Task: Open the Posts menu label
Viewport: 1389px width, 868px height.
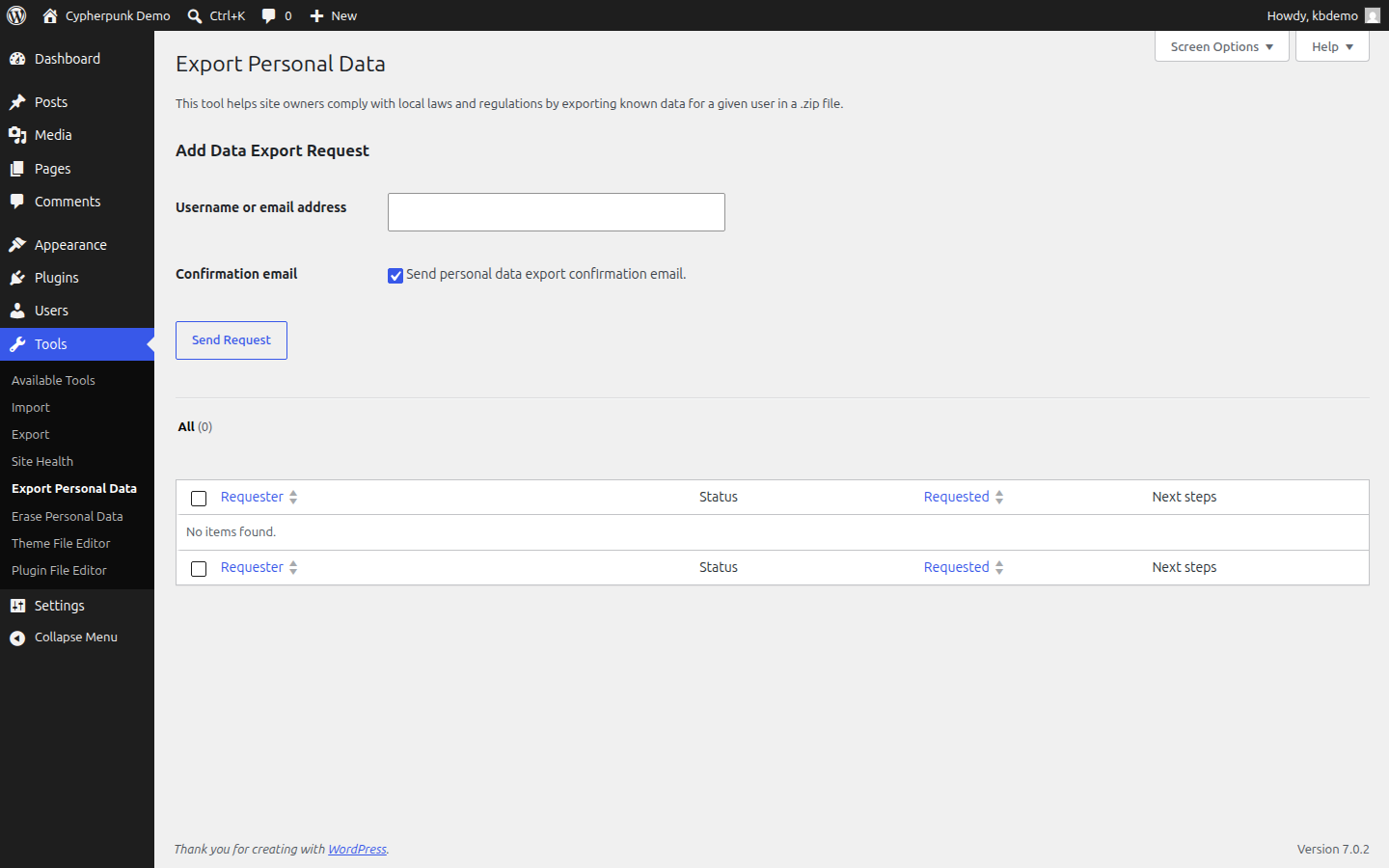Action: point(51,102)
